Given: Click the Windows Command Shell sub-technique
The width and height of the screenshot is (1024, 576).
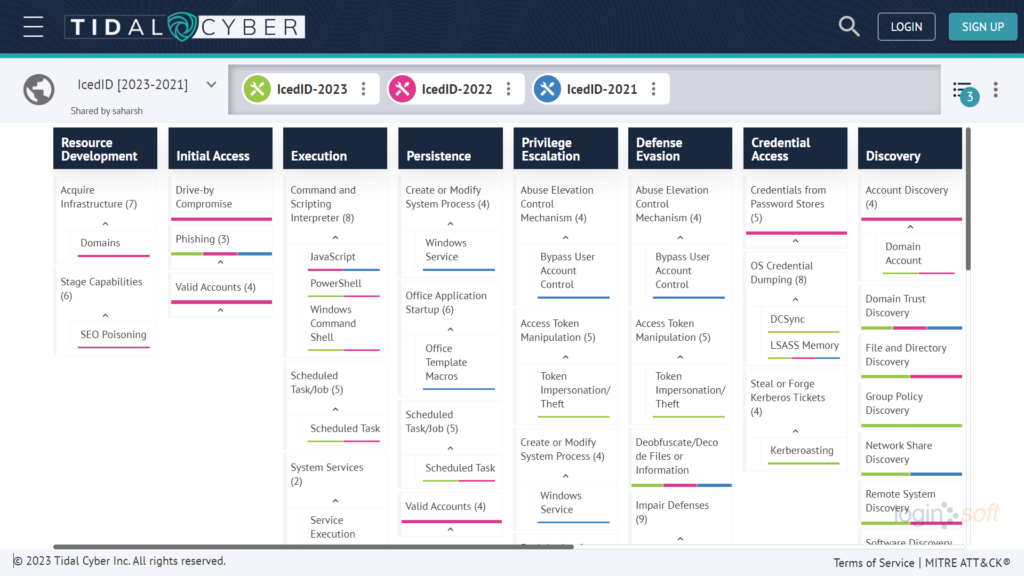Looking at the screenshot, I should (332, 323).
